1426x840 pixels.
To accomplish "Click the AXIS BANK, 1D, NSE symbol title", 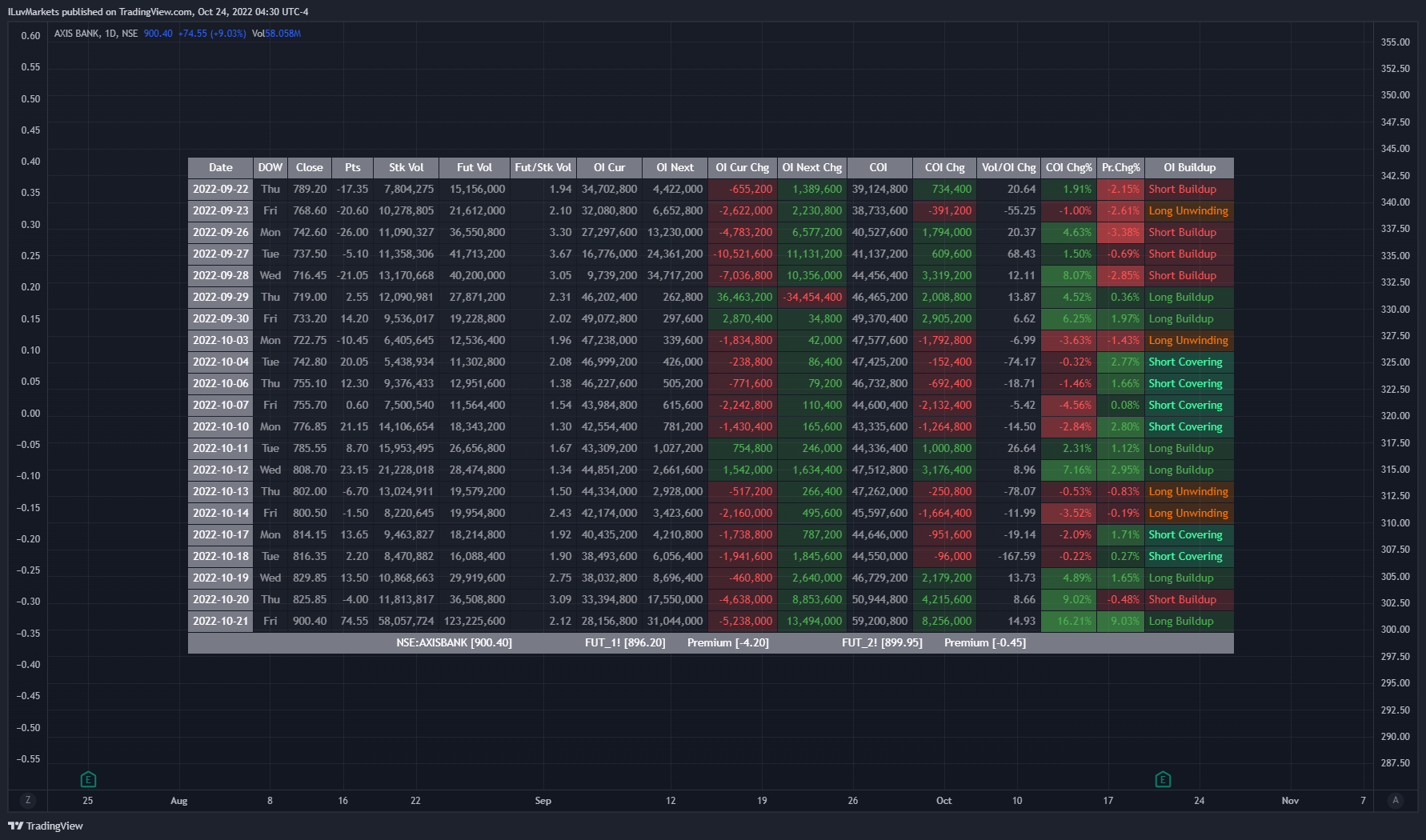I will pos(96,34).
